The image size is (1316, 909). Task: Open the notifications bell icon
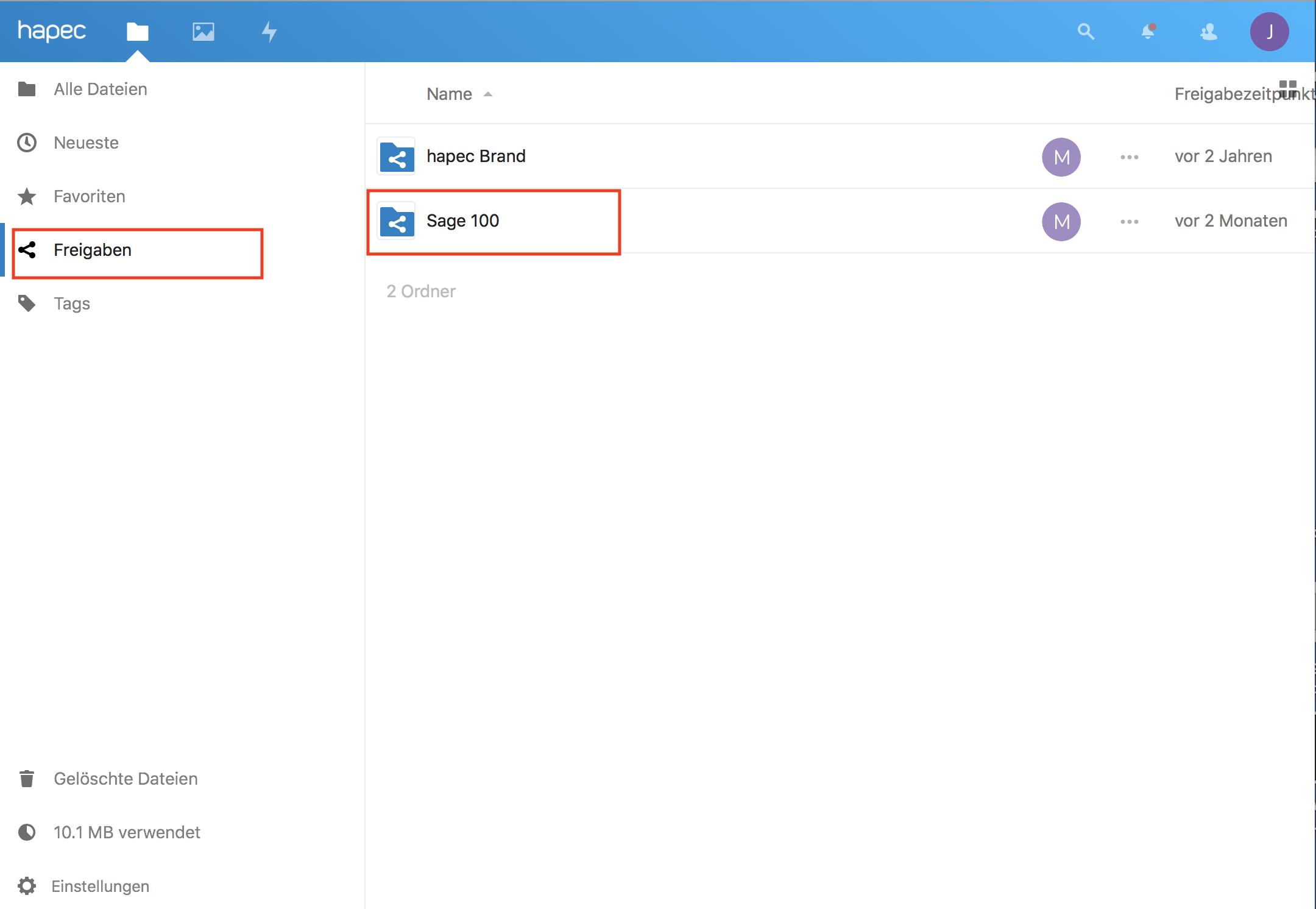pos(1148,31)
